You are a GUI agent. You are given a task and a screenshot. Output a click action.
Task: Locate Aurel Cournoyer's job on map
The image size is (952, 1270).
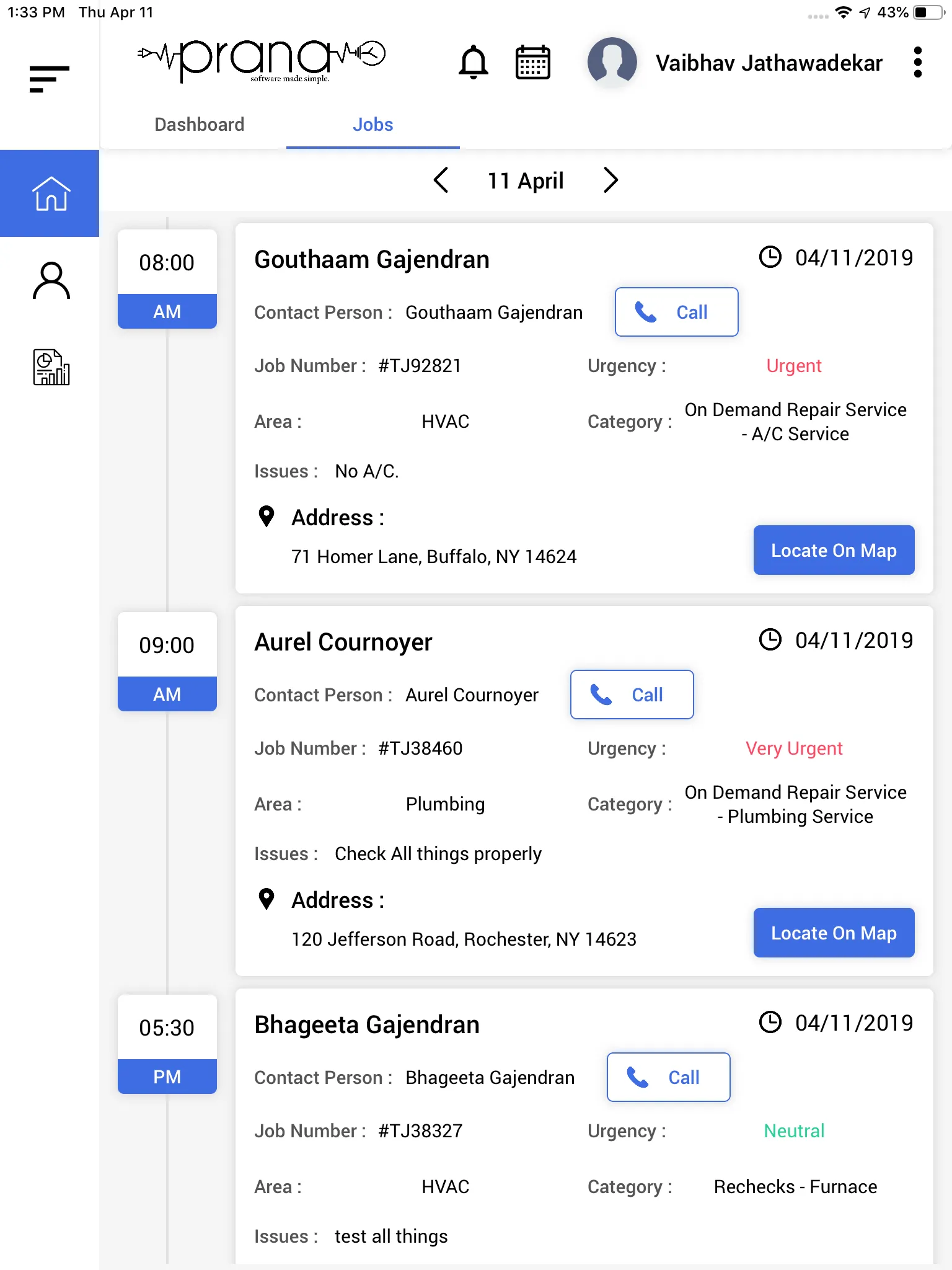834,933
